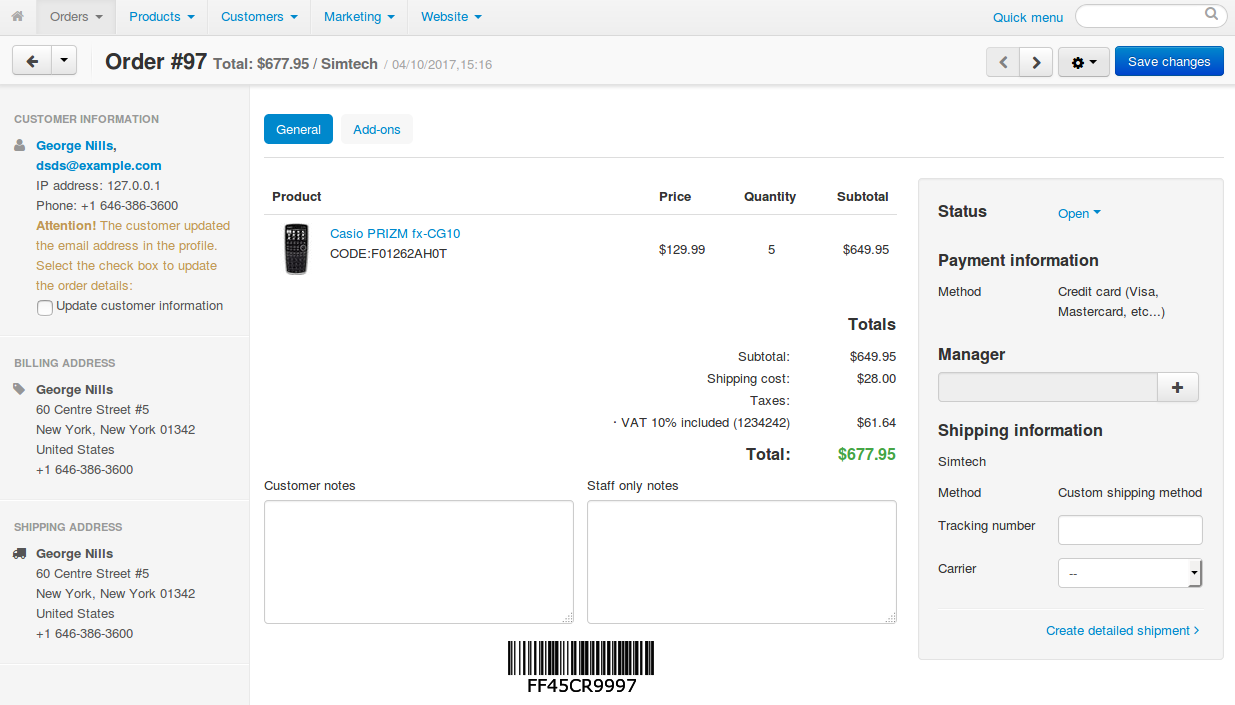Viewport: 1235px width, 705px height.
Task: Open the caret dropdown beside back arrow
Action: tap(64, 61)
